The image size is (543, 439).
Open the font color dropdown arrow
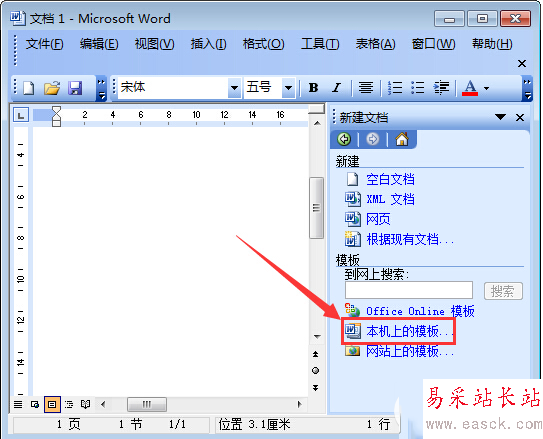pyautogui.click(x=487, y=88)
